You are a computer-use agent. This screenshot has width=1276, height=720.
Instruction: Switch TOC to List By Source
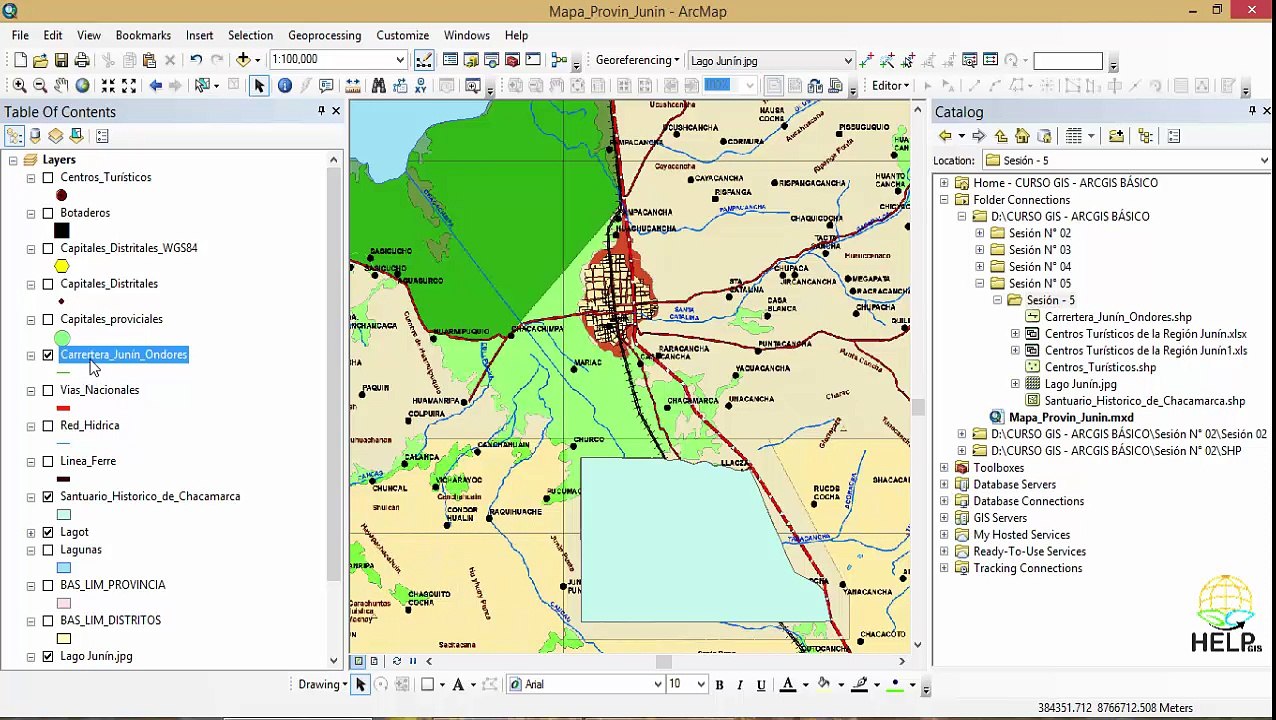click(35, 136)
